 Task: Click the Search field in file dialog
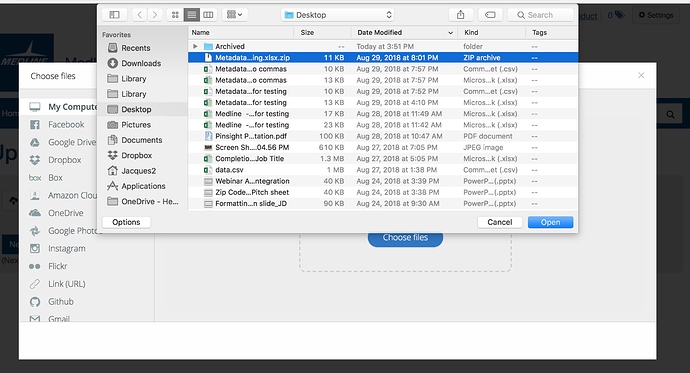[540, 15]
